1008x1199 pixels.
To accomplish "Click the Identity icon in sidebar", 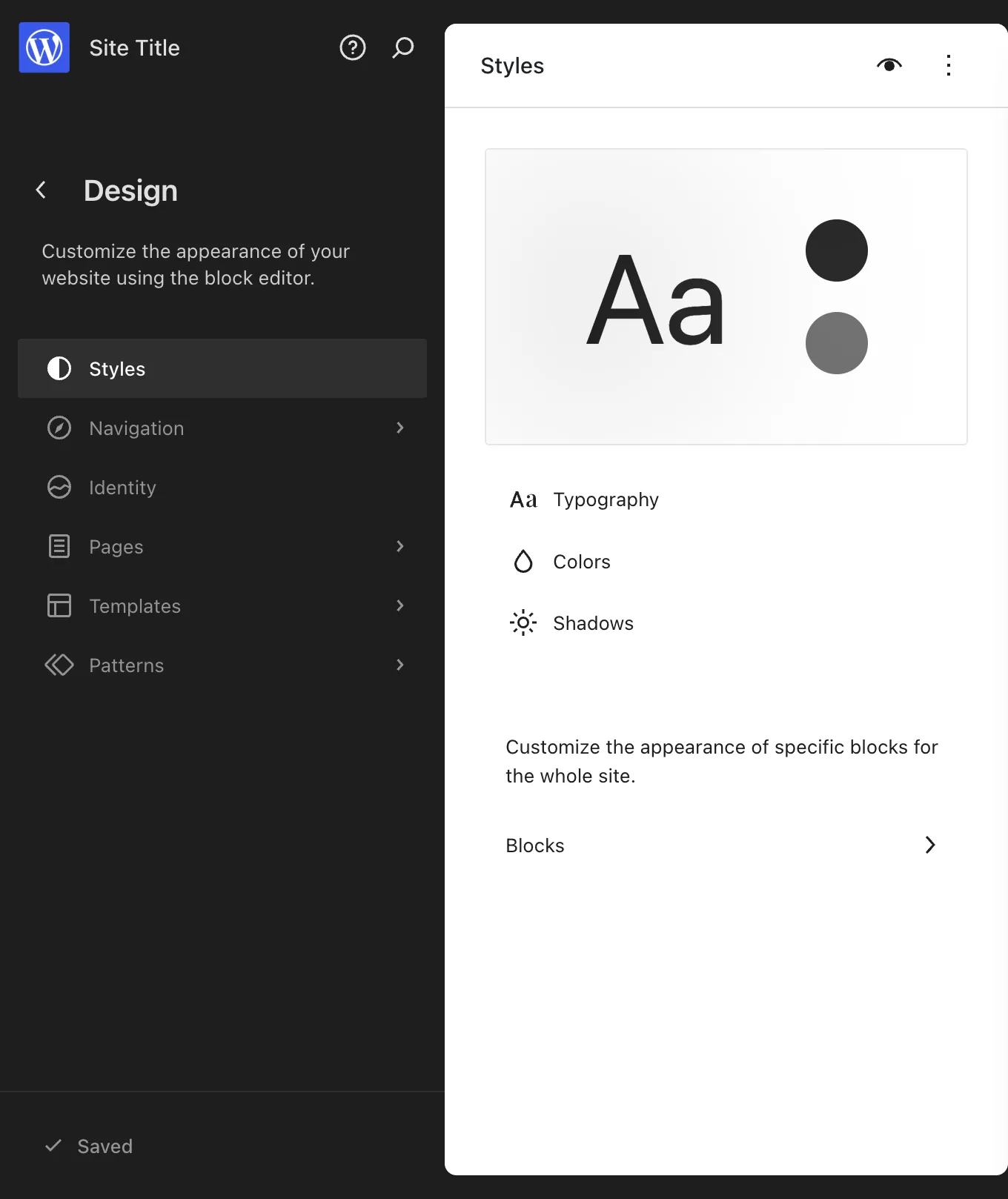I will click(59, 487).
